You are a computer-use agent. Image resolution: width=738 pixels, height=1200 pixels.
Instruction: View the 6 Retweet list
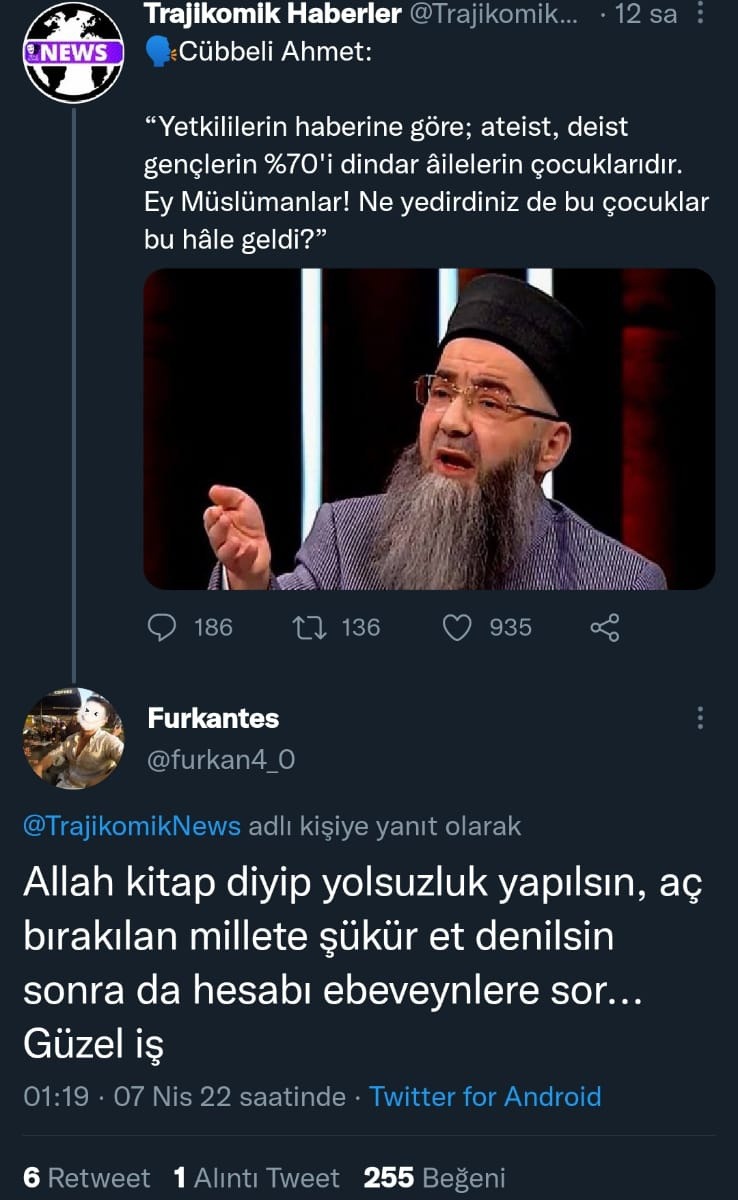pyautogui.click(x=86, y=1177)
